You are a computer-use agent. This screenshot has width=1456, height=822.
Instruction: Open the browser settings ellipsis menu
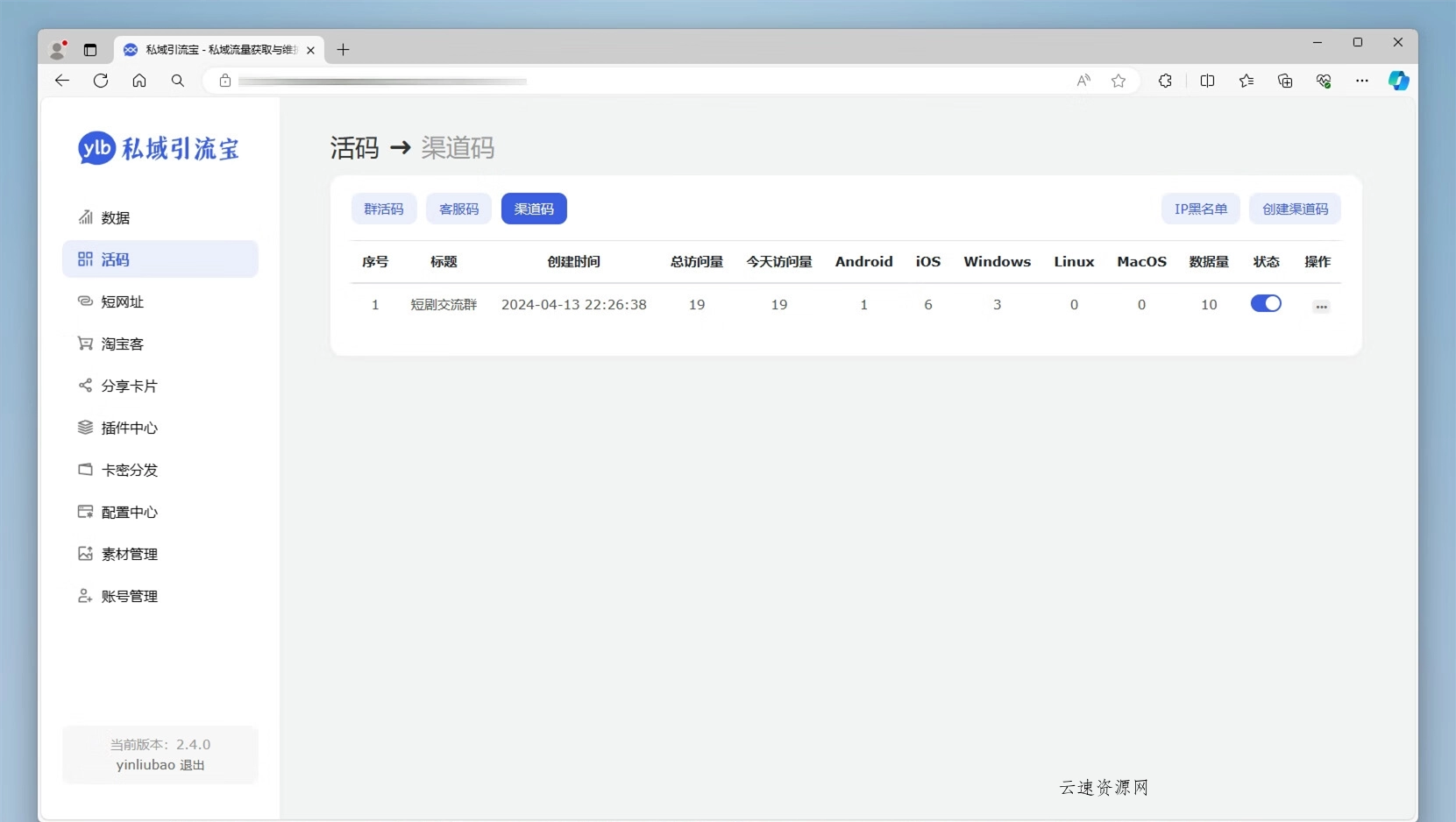(1361, 81)
